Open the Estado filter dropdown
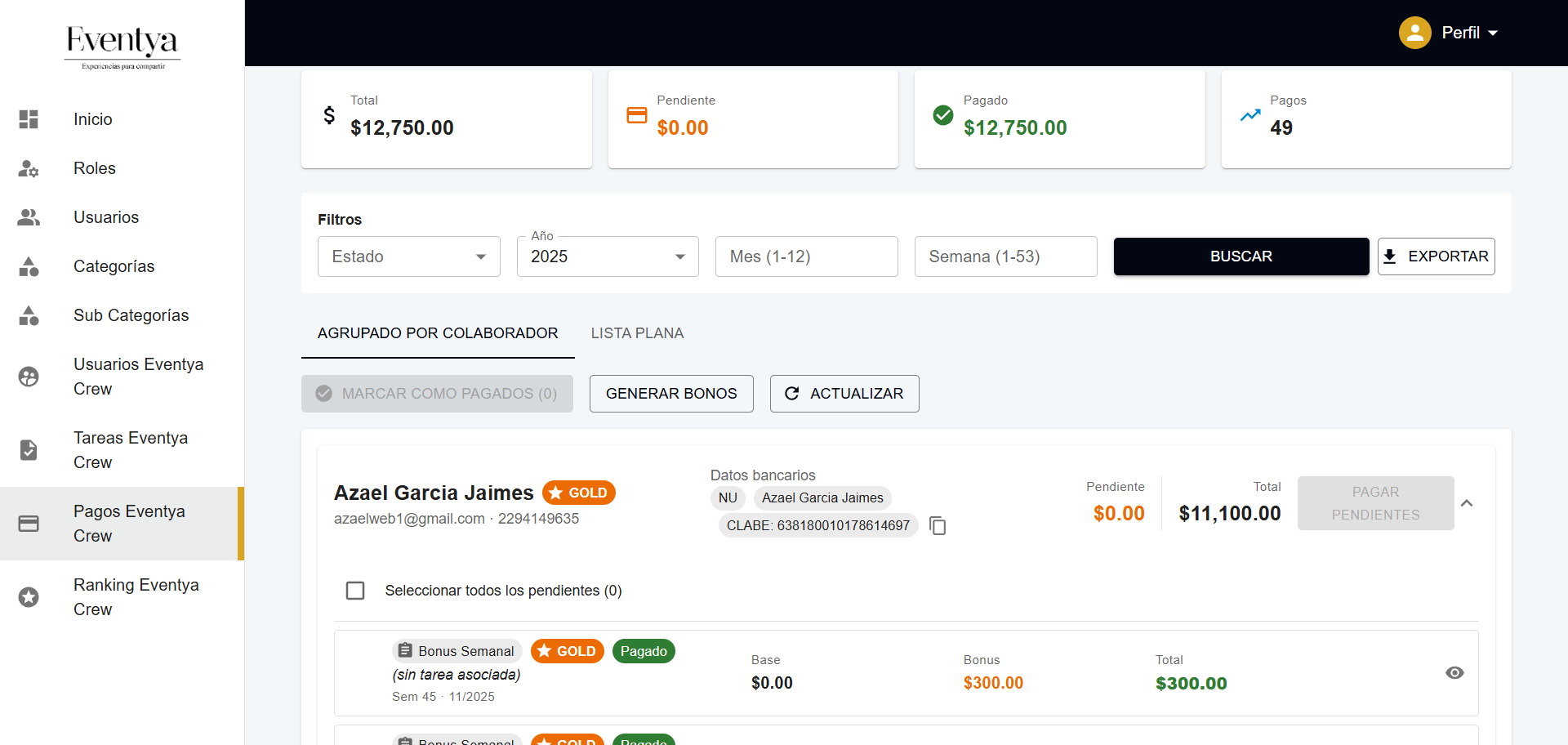Viewport: 1568px width, 745px height. (408, 257)
